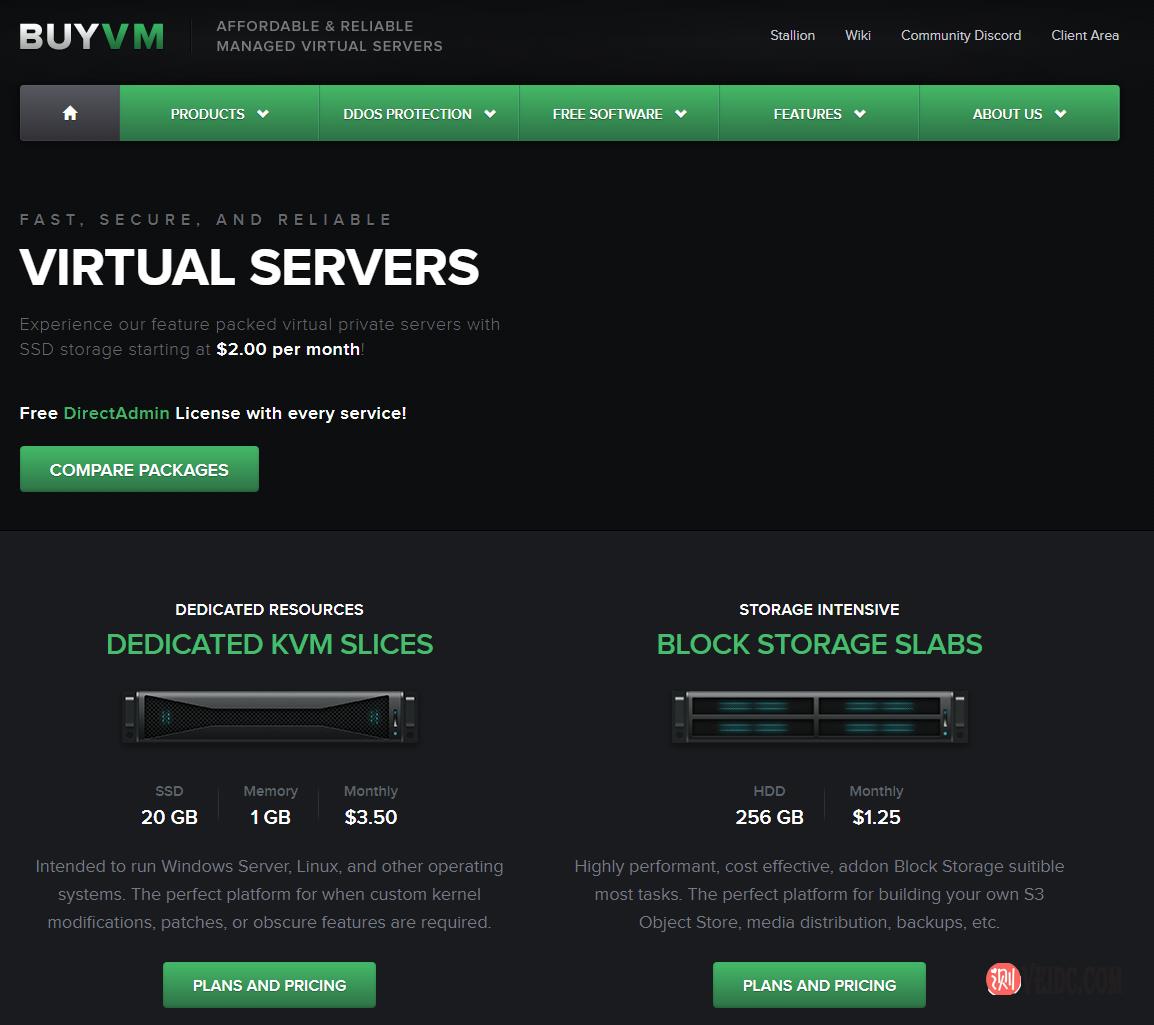1154x1025 pixels.
Task: Follow the DirectAdmin link
Action: click(116, 413)
